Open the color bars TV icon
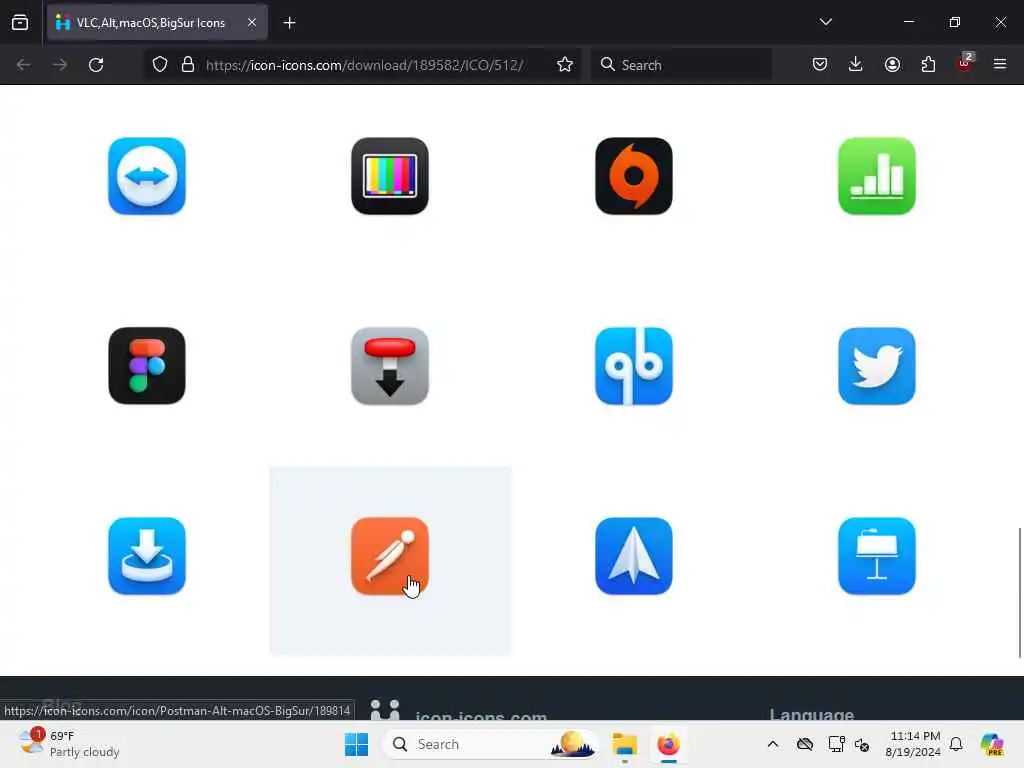This screenshot has width=1024, height=768. 390,176
